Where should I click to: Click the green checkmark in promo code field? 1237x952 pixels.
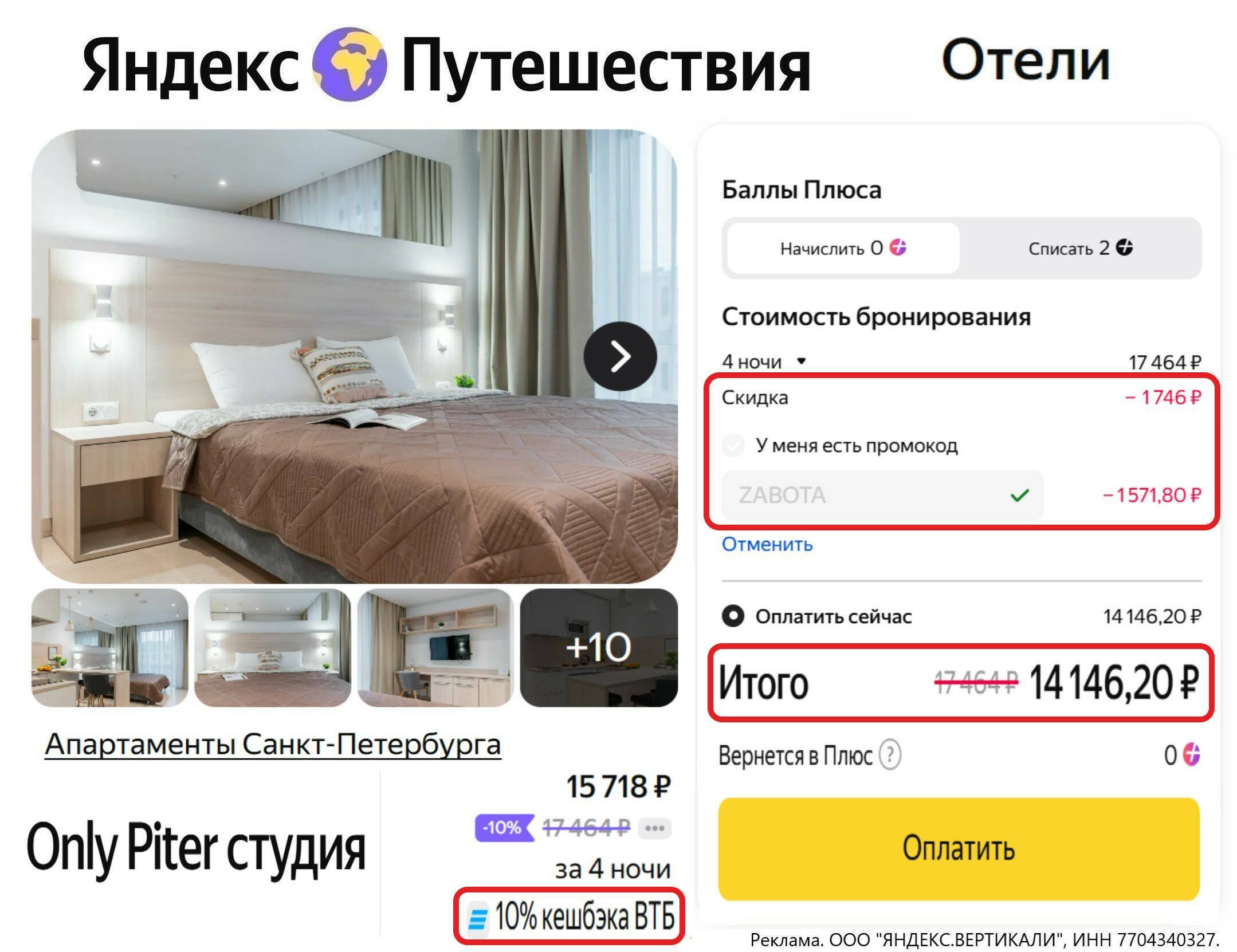point(1019,495)
